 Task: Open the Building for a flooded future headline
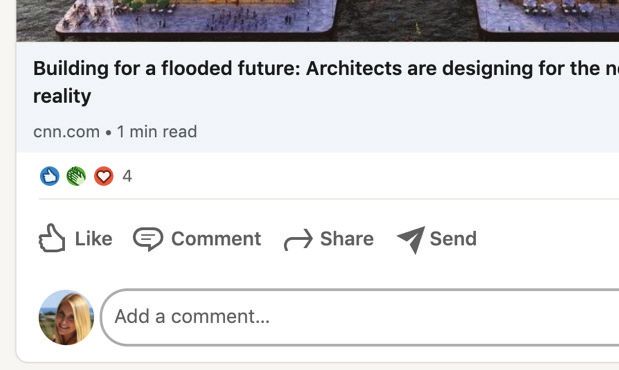[x=326, y=82]
